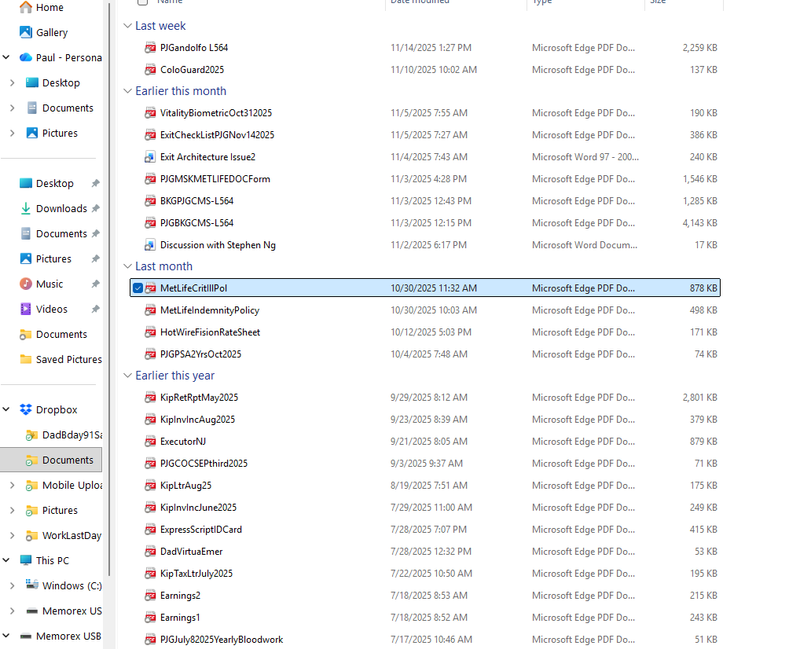Expand the OneDrive Desktop folder node
Image resolution: width=800 pixels, height=649 pixels.
(x=12, y=83)
